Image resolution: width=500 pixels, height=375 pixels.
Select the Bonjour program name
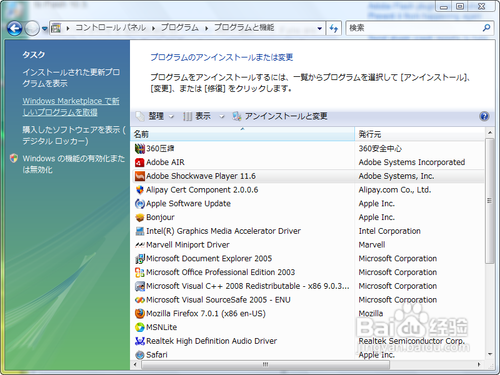click(x=160, y=217)
